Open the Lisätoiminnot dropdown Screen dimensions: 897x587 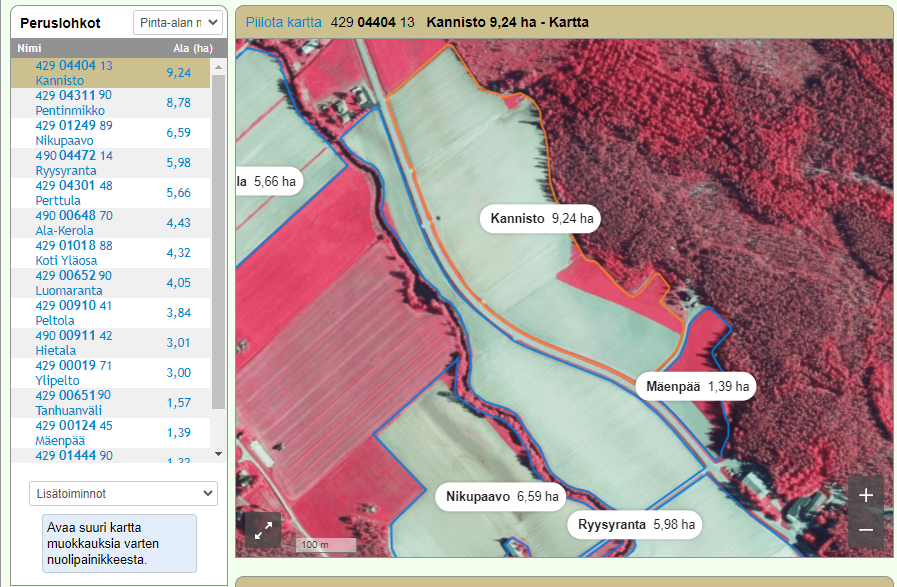click(123, 493)
